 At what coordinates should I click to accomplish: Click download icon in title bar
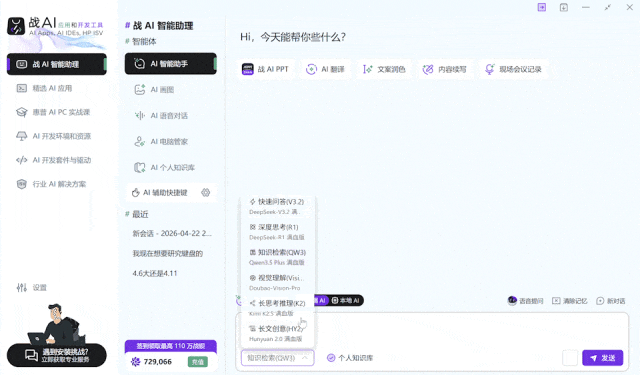click(564, 7)
